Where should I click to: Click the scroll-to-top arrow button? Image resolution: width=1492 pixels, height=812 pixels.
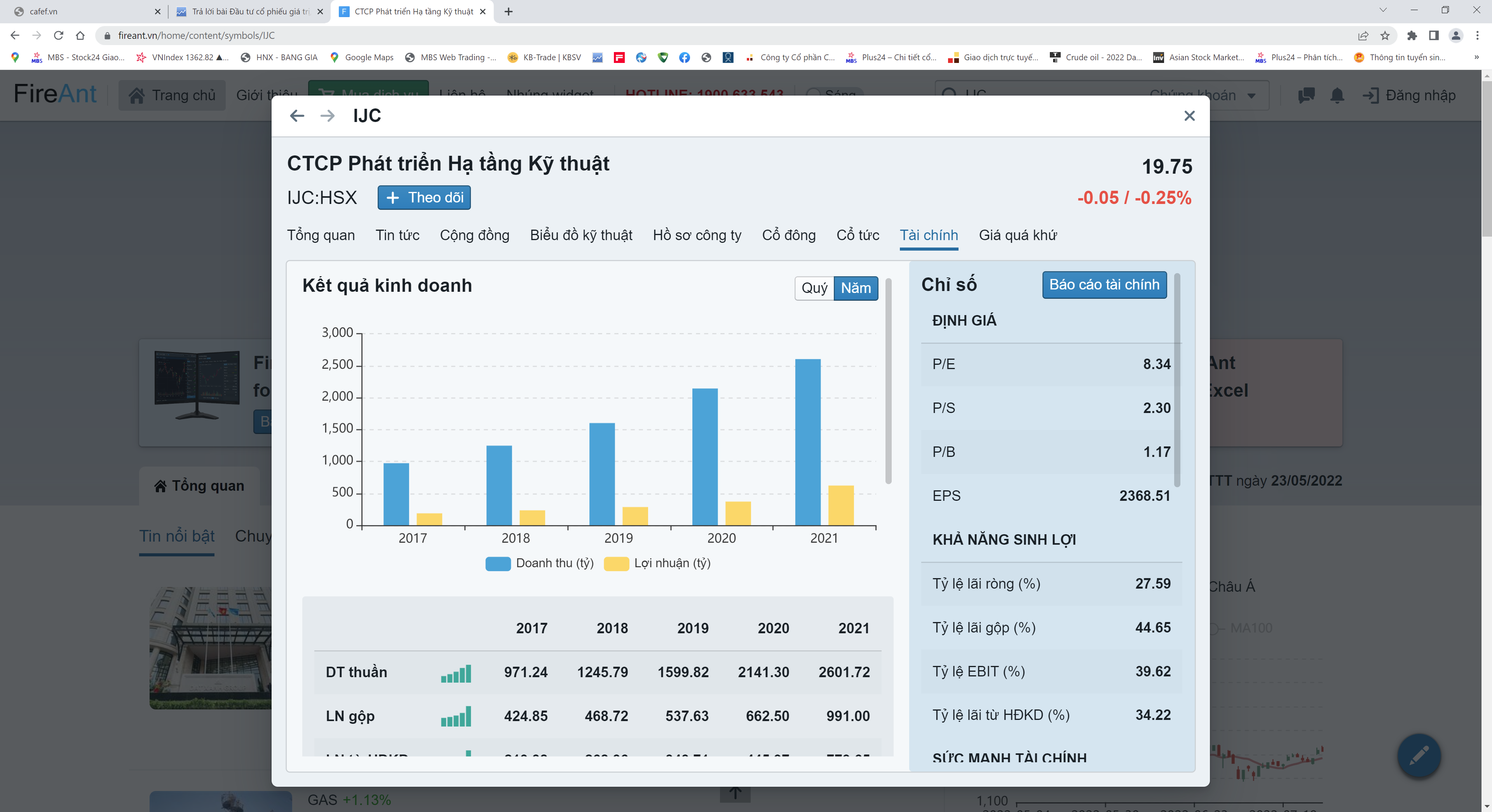(735, 793)
